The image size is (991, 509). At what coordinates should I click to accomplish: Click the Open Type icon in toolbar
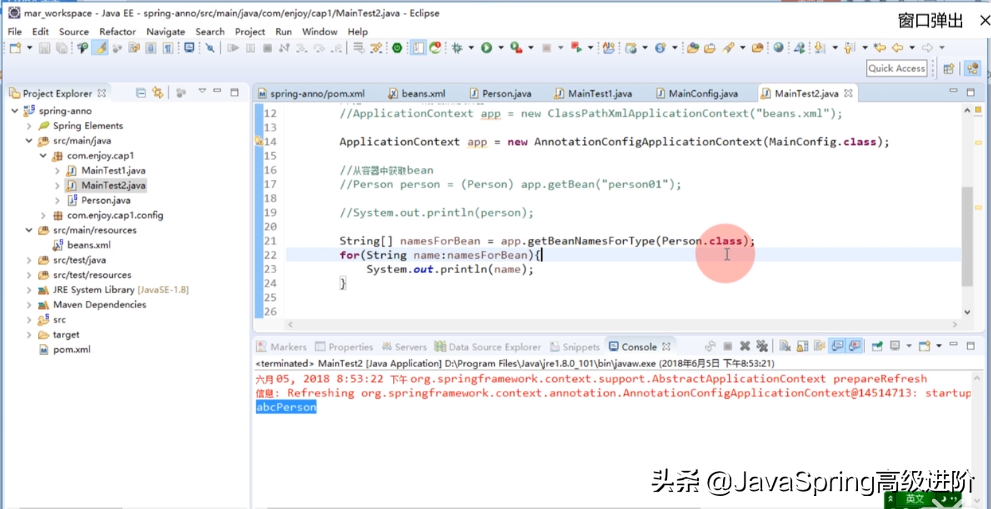pos(693,47)
